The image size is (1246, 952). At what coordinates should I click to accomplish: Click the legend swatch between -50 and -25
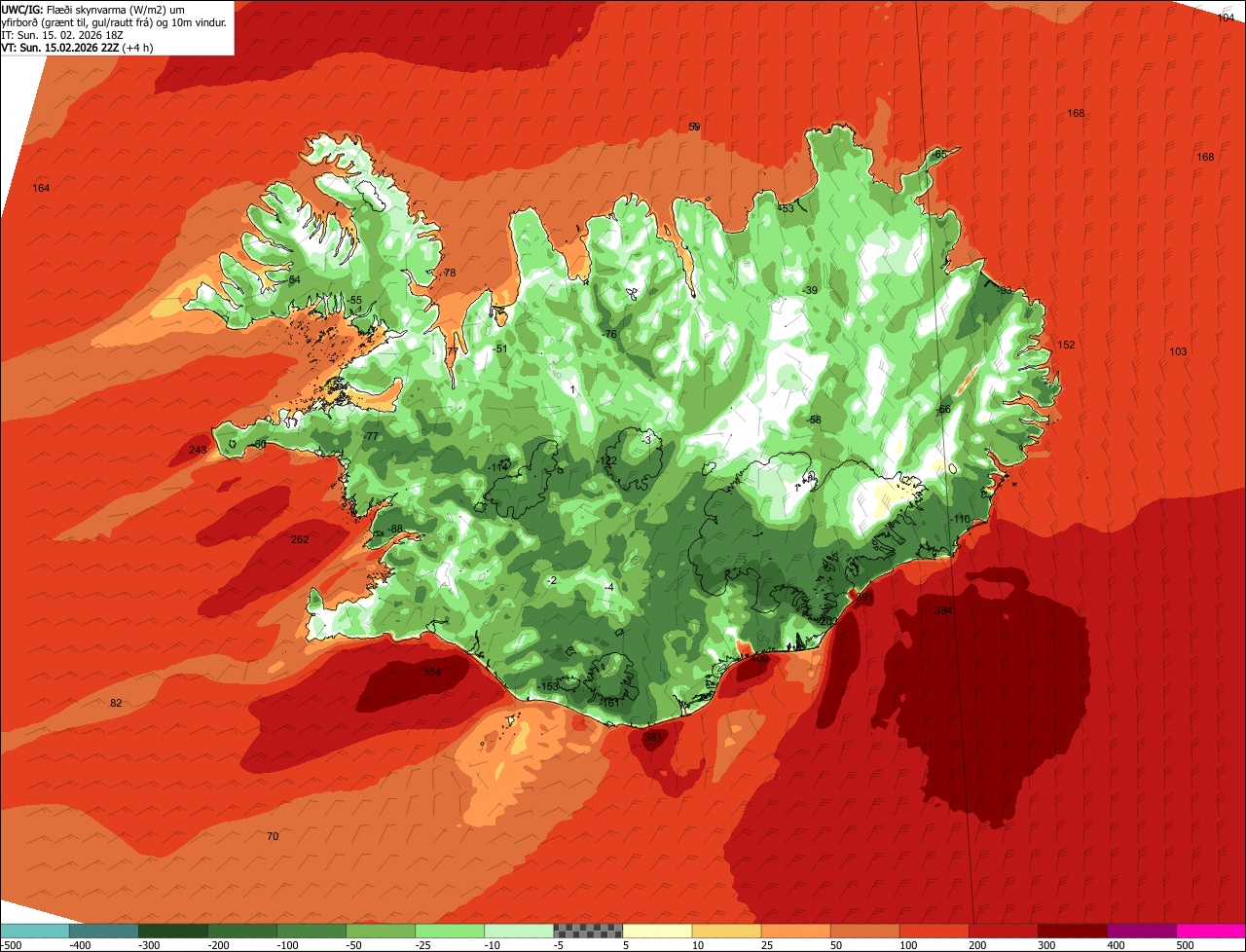pyautogui.click(x=381, y=931)
